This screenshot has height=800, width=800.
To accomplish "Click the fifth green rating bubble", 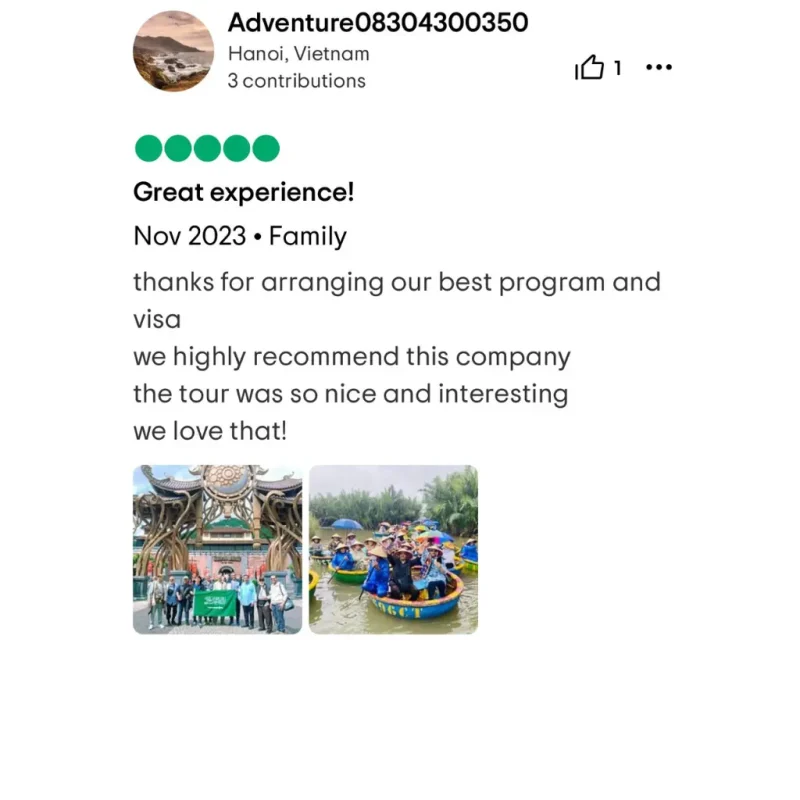I will point(266,148).
